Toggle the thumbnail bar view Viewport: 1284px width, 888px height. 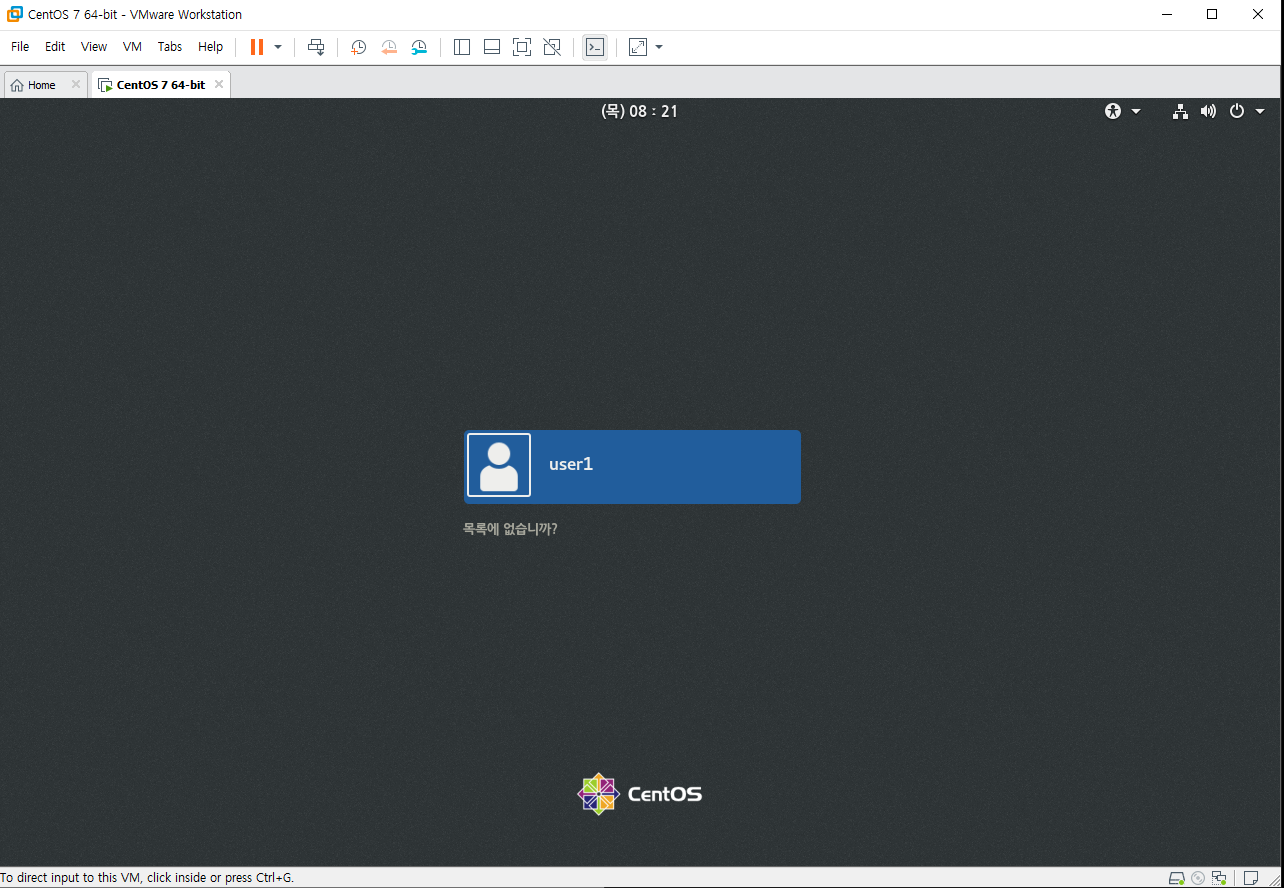coord(492,47)
